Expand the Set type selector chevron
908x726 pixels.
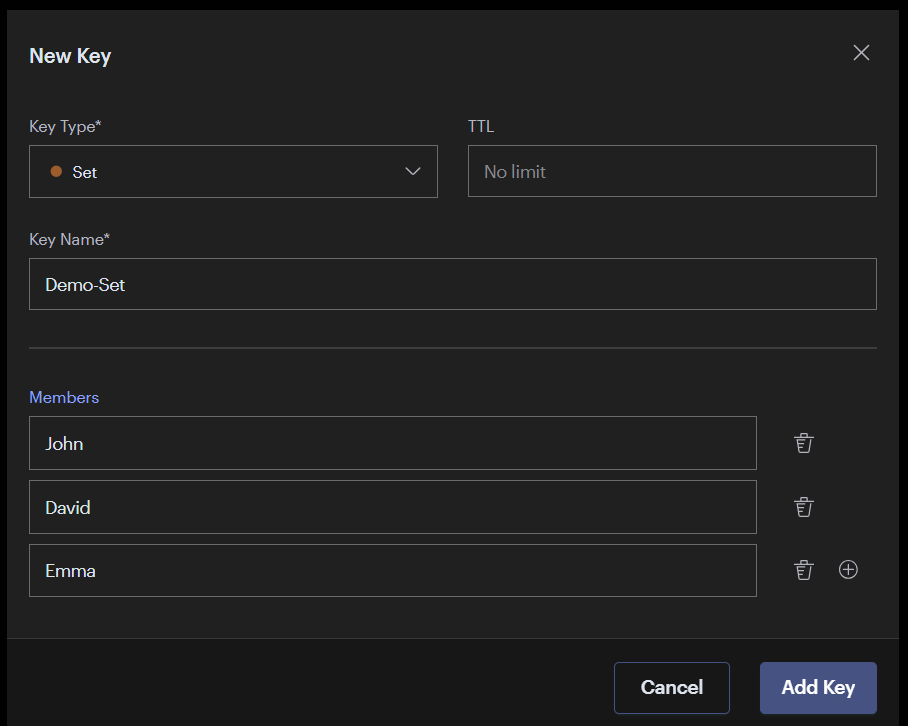[413, 171]
